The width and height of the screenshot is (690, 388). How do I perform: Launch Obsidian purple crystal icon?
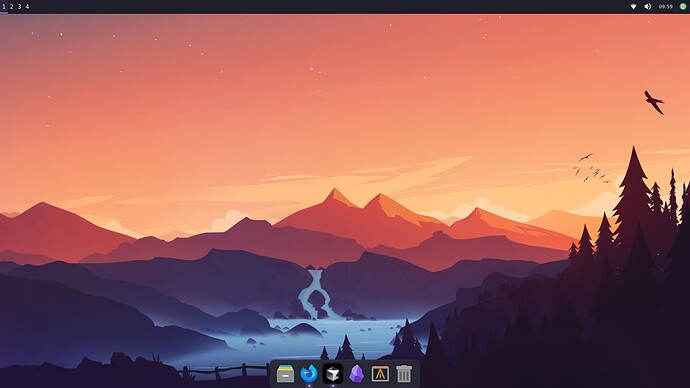coord(356,374)
